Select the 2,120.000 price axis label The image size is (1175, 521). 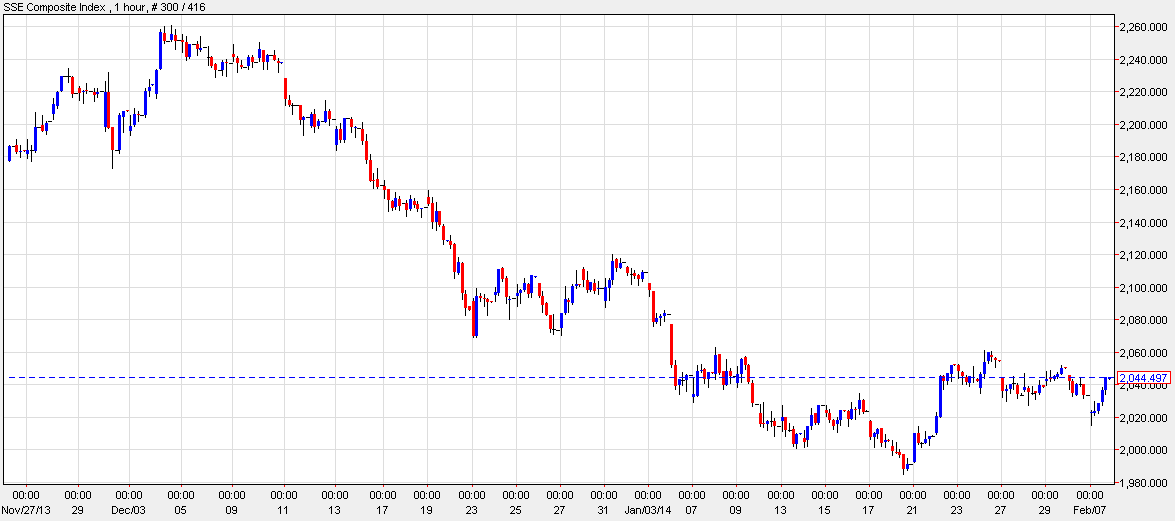[x=1143, y=255]
